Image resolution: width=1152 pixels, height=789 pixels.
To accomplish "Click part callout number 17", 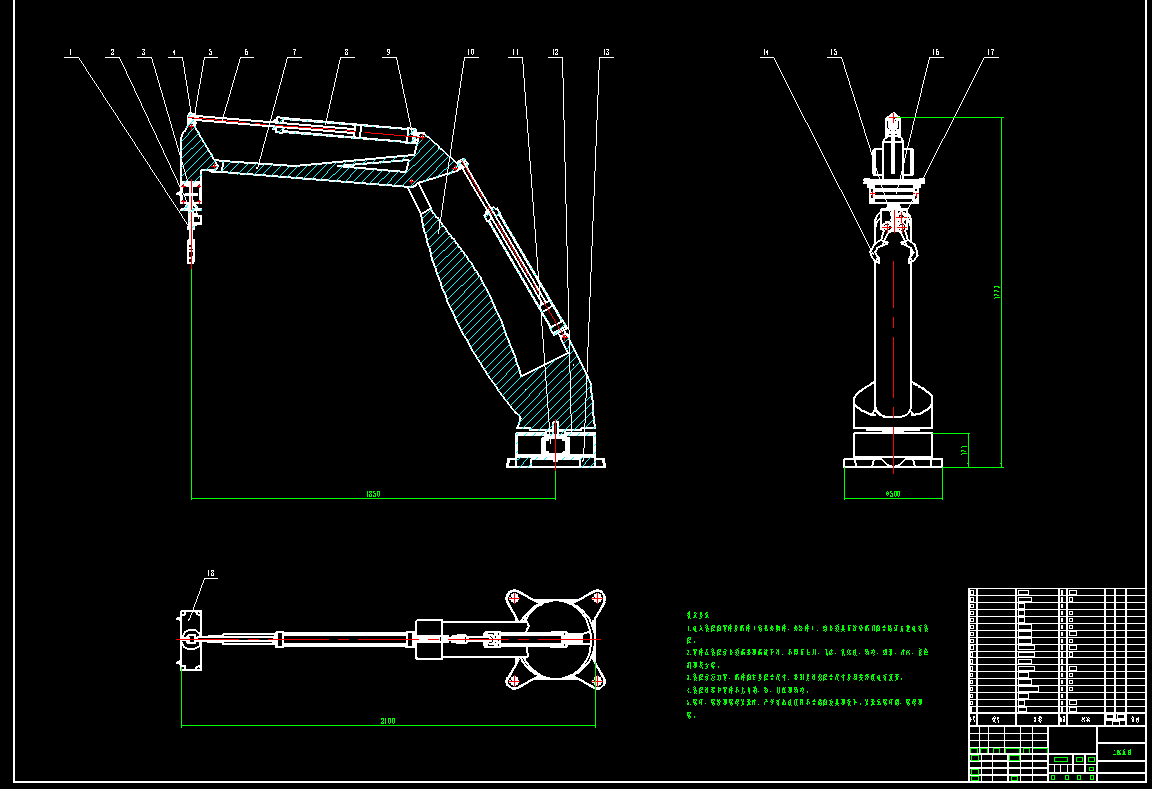I will tap(990, 52).
